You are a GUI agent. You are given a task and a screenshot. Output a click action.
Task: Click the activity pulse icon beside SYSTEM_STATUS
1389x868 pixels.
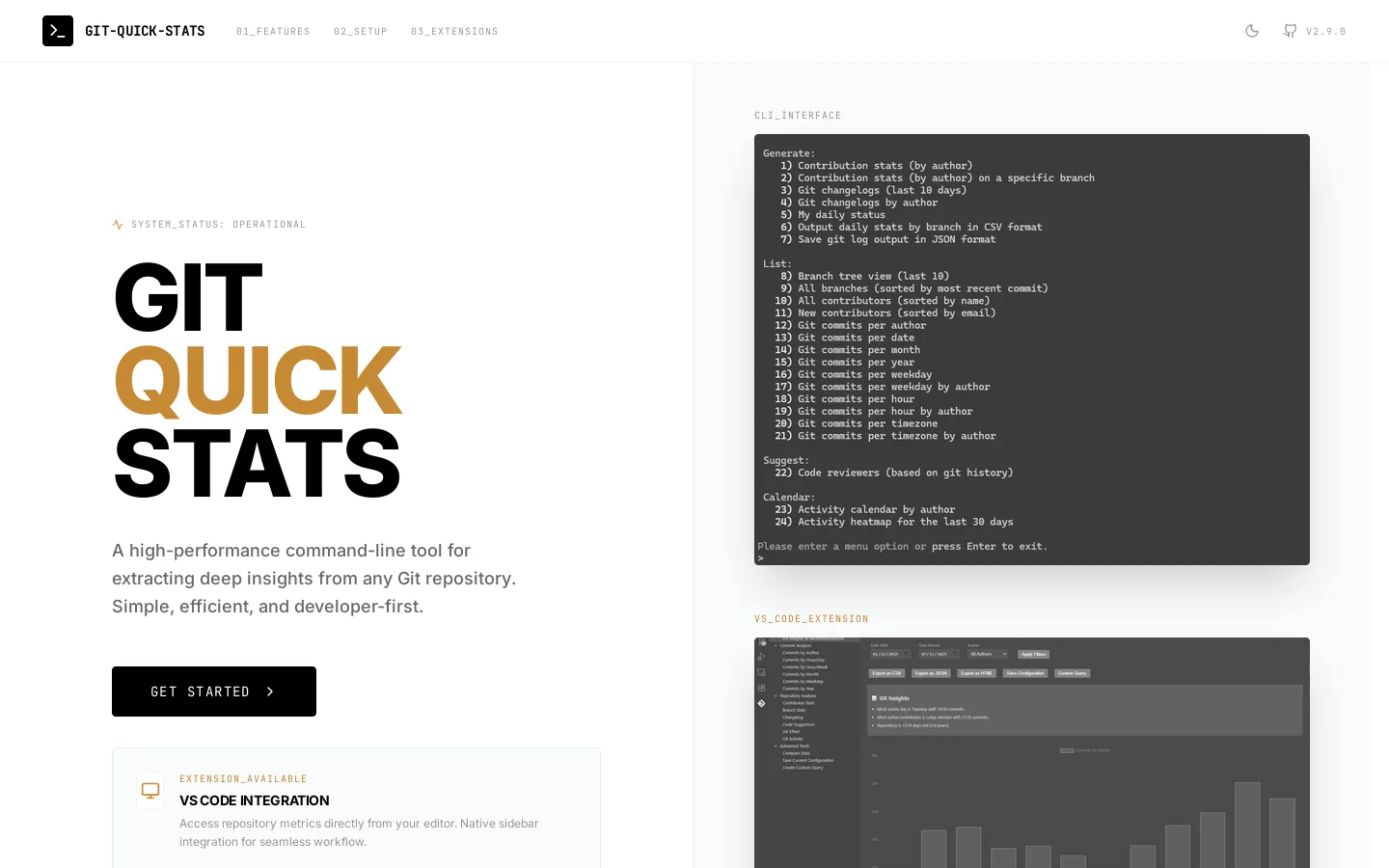coord(118,225)
